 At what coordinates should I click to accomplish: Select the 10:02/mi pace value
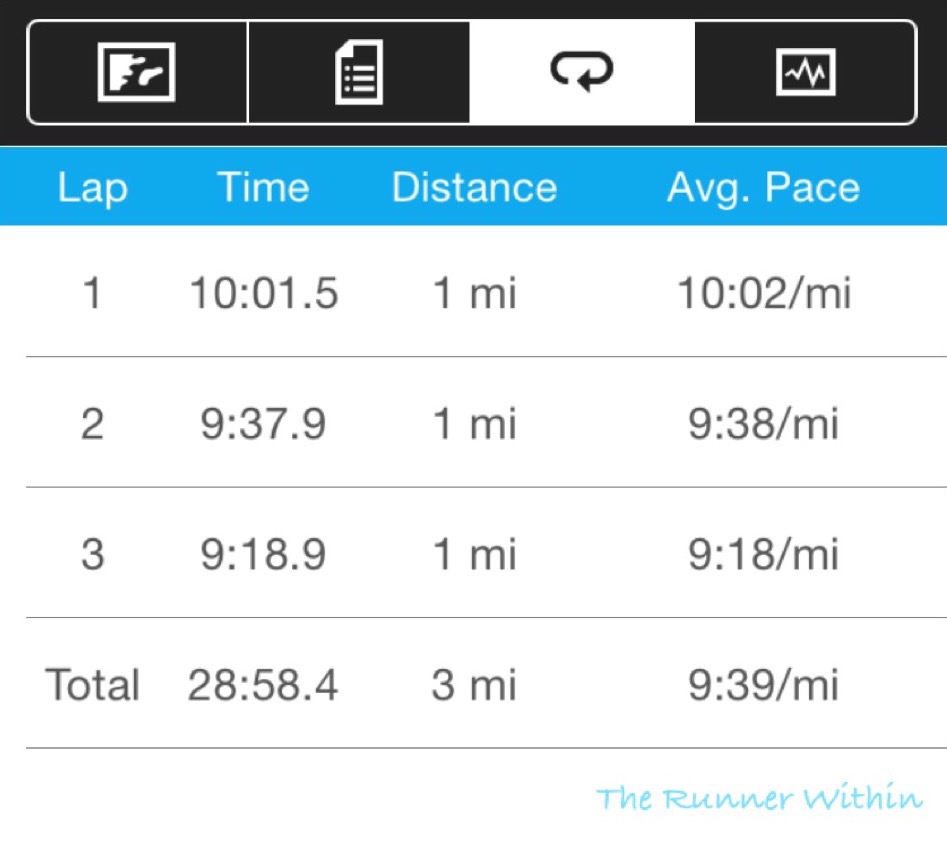coord(764,295)
